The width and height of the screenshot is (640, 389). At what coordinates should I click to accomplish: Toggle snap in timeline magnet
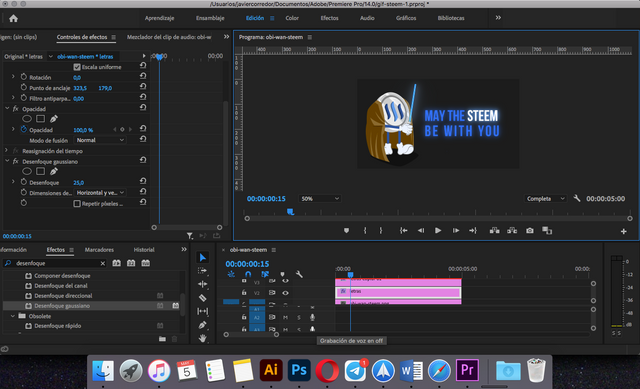point(248,274)
